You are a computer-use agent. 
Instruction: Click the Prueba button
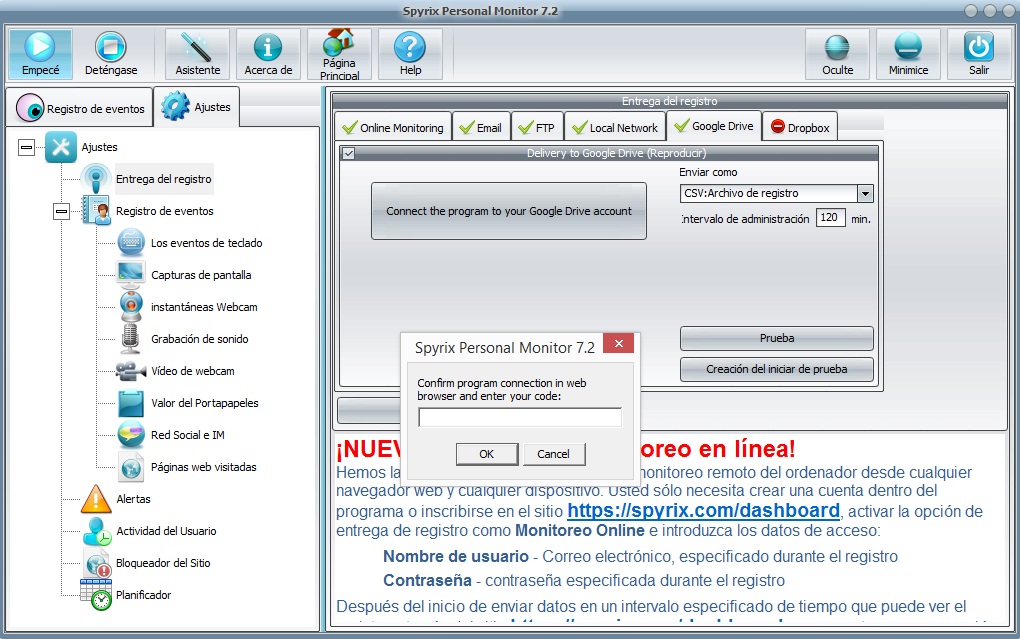pos(777,338)
